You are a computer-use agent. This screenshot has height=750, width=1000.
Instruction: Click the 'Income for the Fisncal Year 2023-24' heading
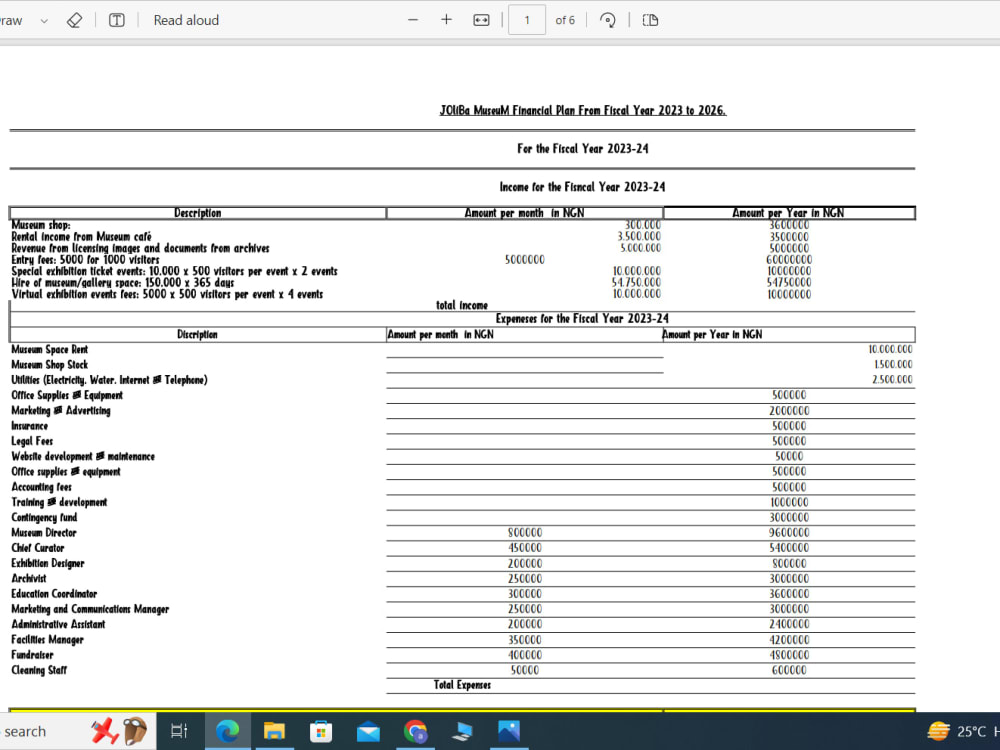pyautogui.click(x=582, y=187)
